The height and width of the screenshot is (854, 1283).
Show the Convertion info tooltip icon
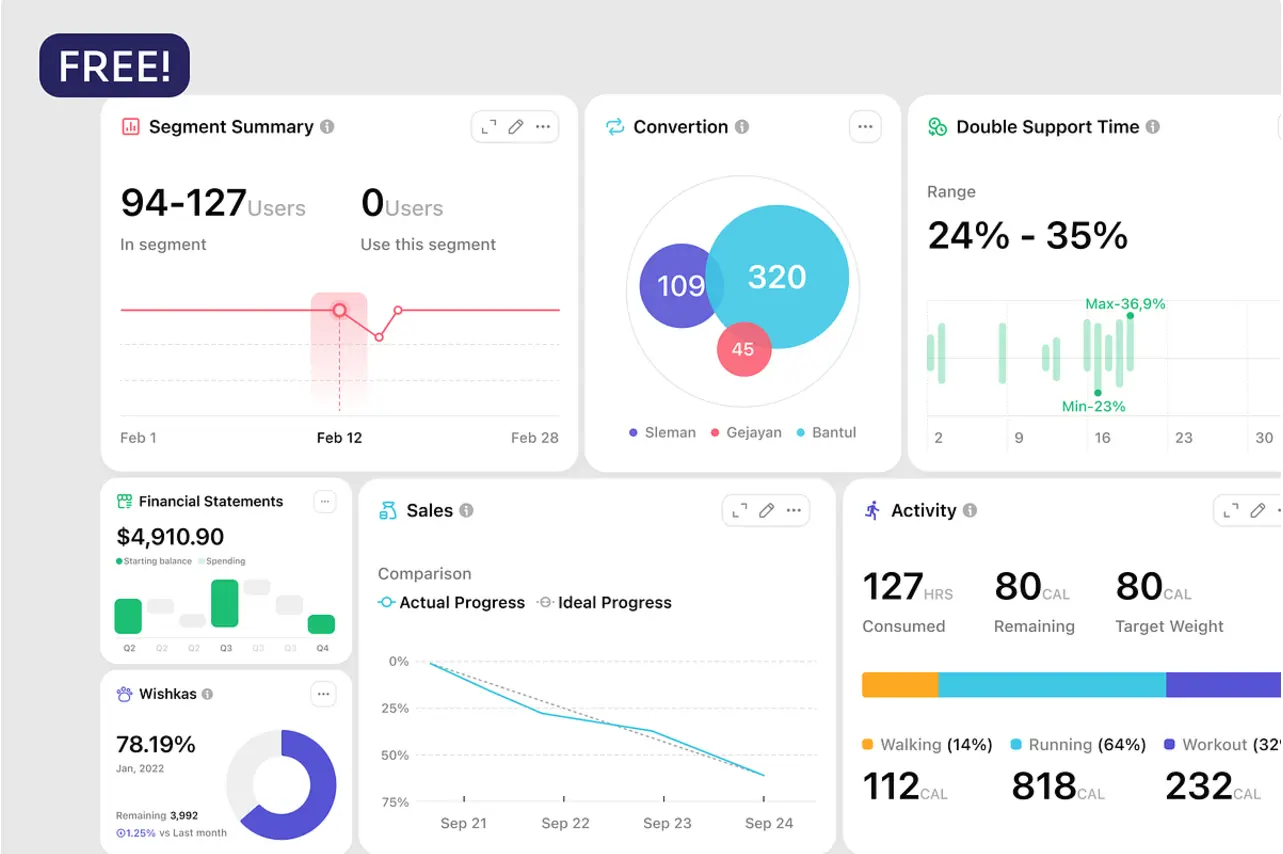[742, 127]
